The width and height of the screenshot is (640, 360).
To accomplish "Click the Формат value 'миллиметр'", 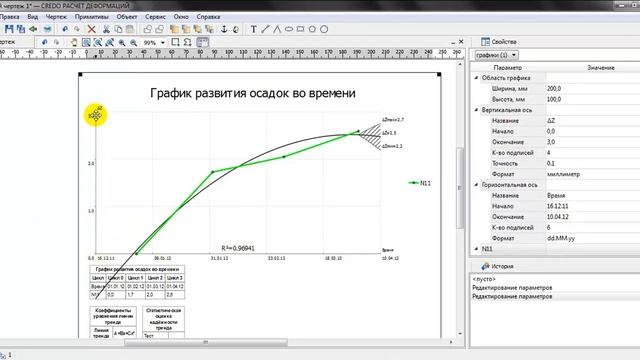I will (593, 174).
